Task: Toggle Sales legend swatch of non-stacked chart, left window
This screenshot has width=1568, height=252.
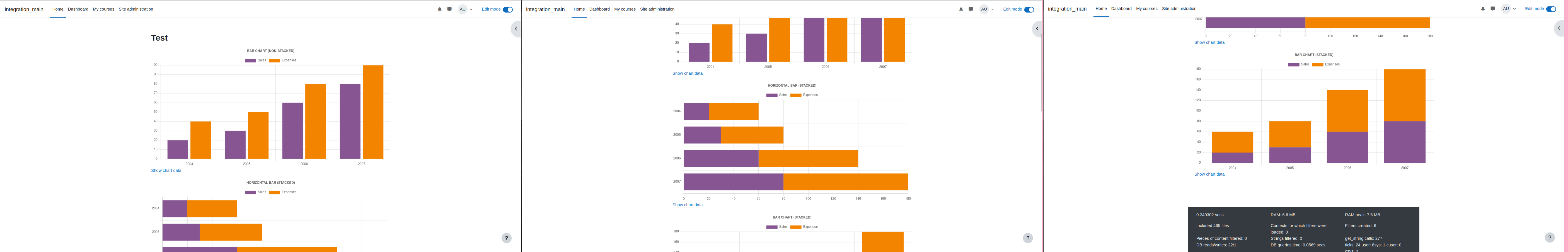Action: tap(251, 61)
